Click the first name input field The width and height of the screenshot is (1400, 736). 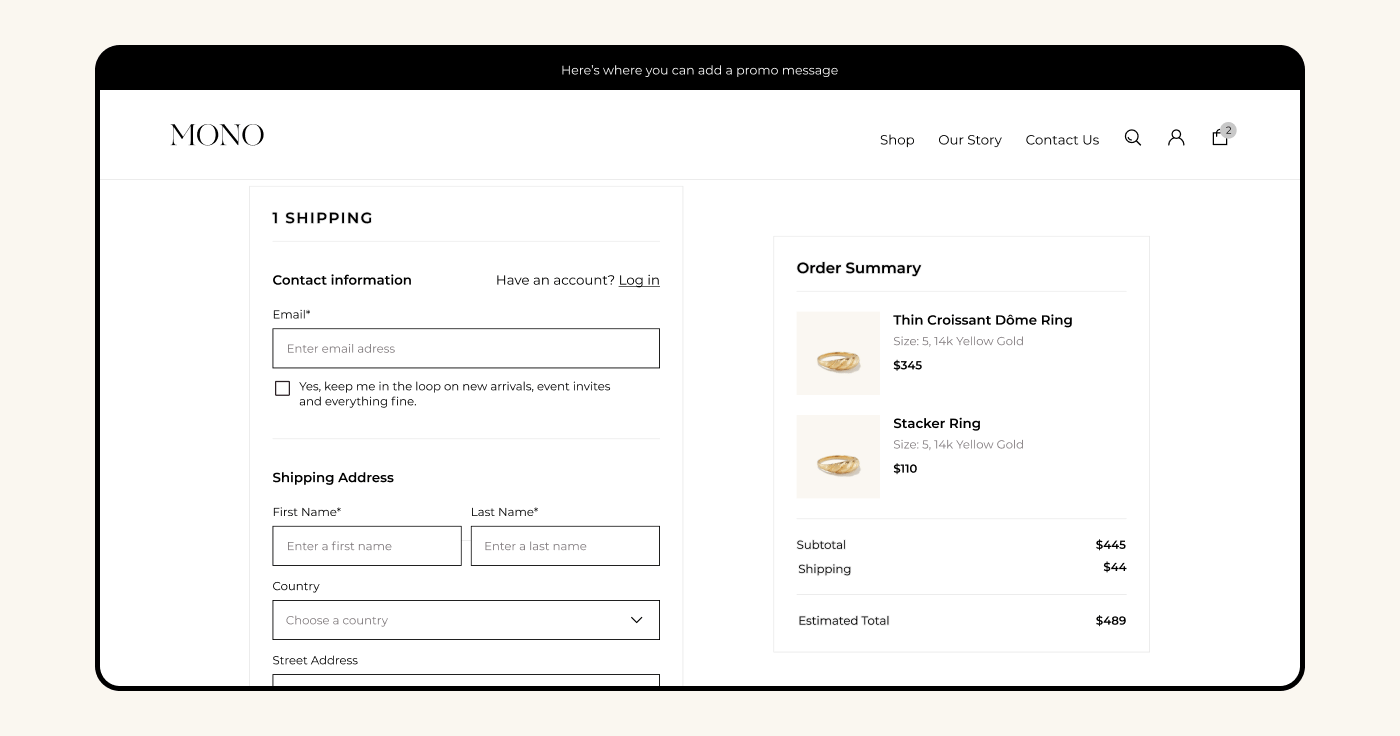(x=366, y=546)
